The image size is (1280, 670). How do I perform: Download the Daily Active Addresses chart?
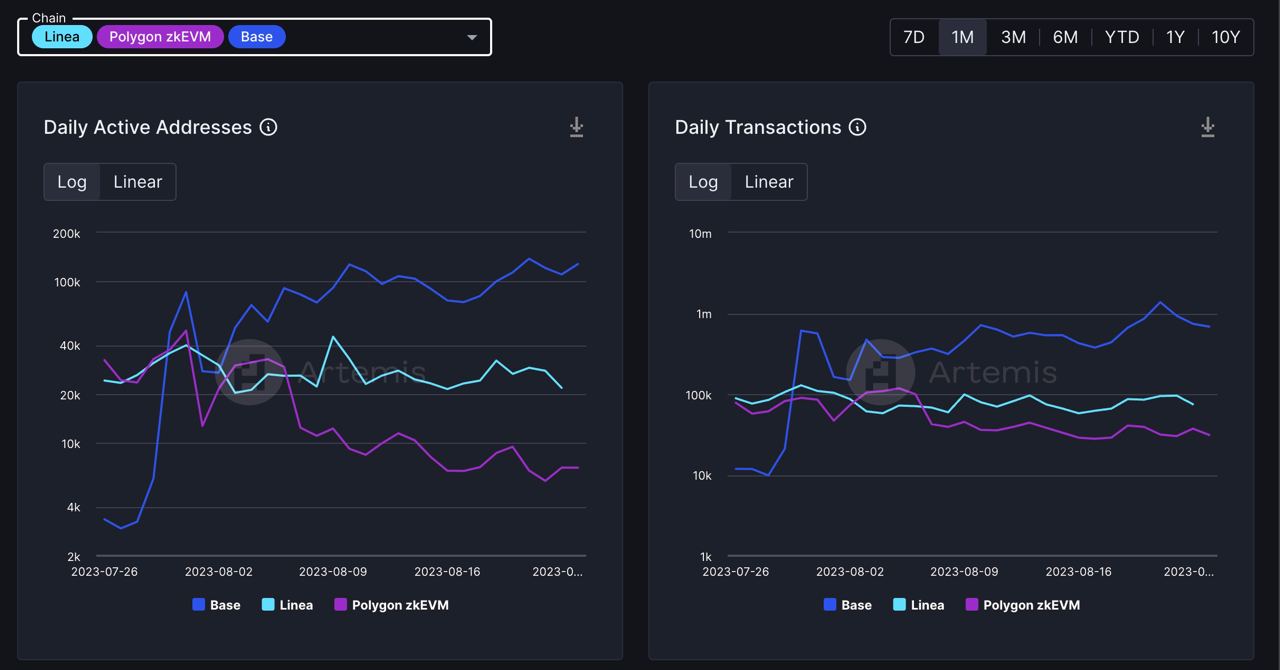[x=576, y=127]
